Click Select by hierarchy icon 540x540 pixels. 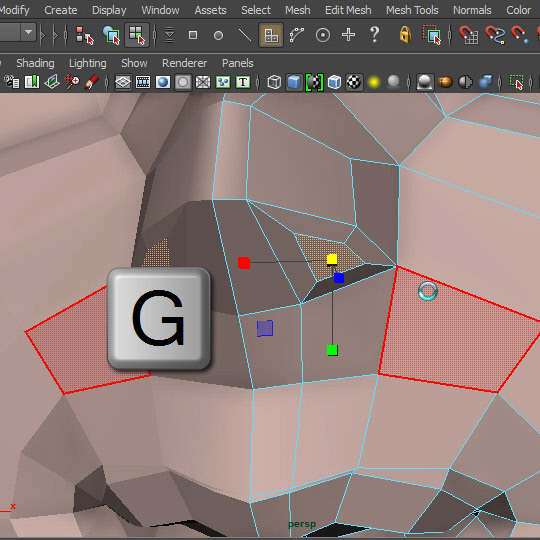click(84, 35)
